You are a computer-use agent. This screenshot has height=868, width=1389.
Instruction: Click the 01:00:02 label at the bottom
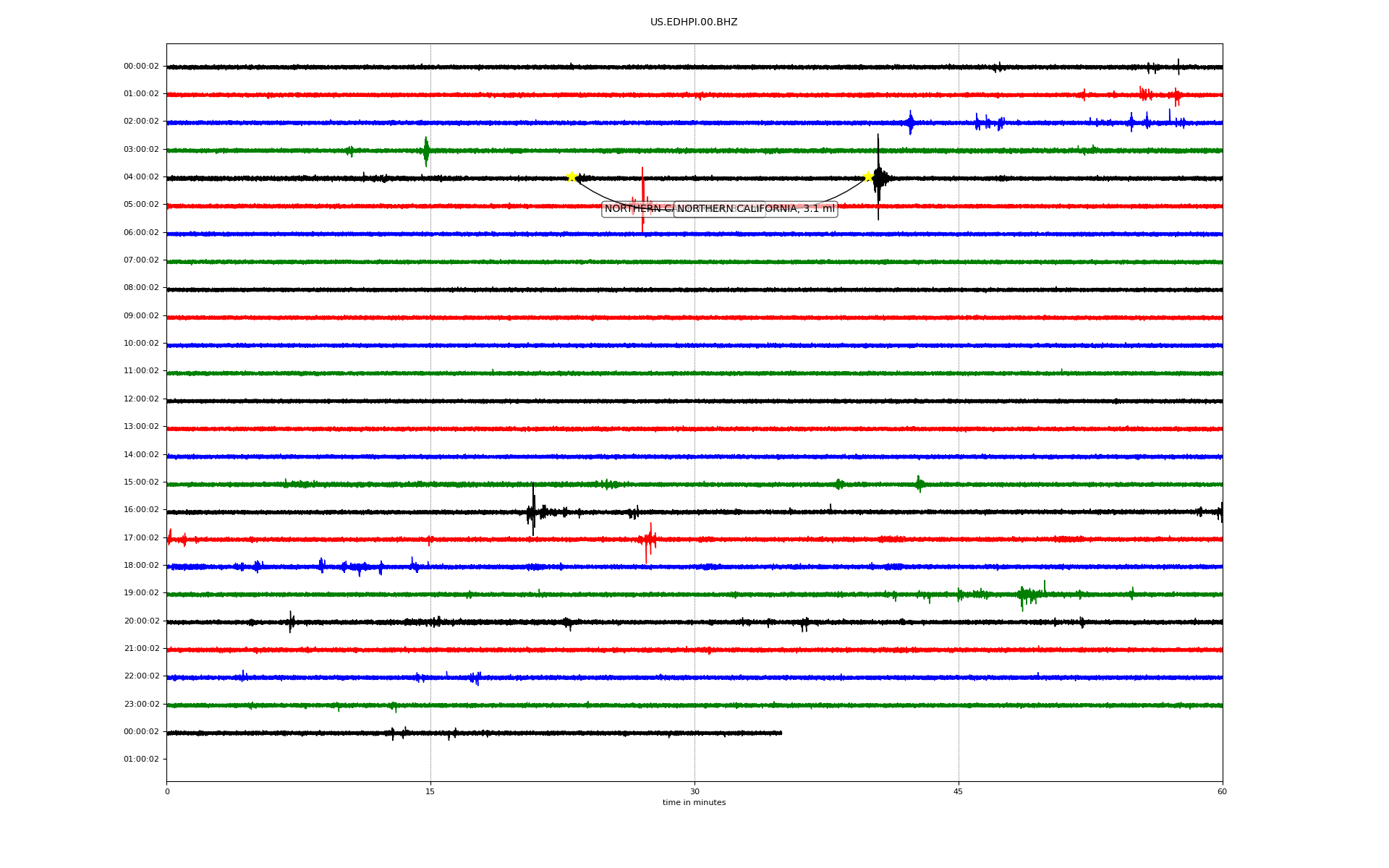pyautogui.click(x=141, y=759)
